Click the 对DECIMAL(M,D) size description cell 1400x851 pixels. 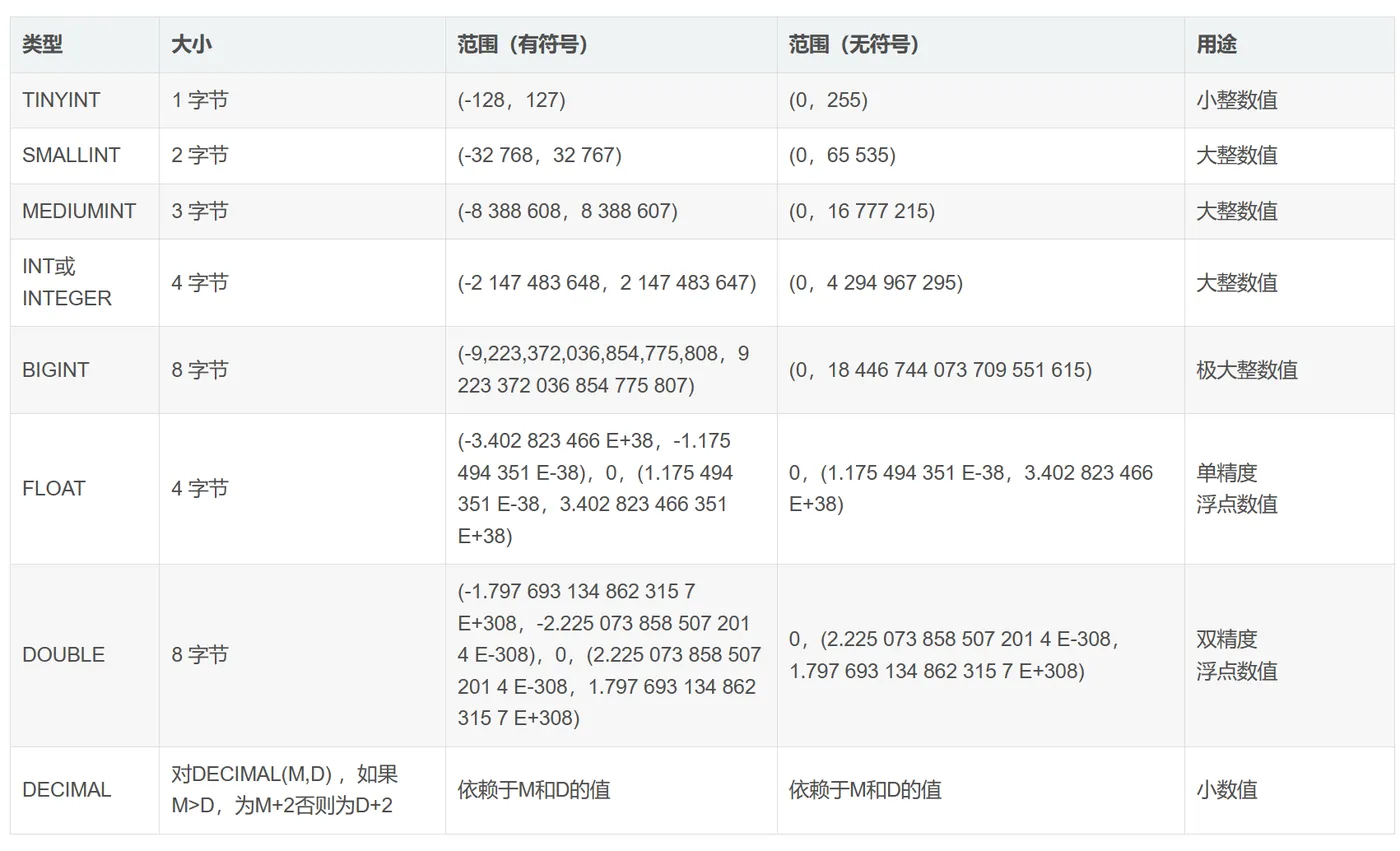284,789
